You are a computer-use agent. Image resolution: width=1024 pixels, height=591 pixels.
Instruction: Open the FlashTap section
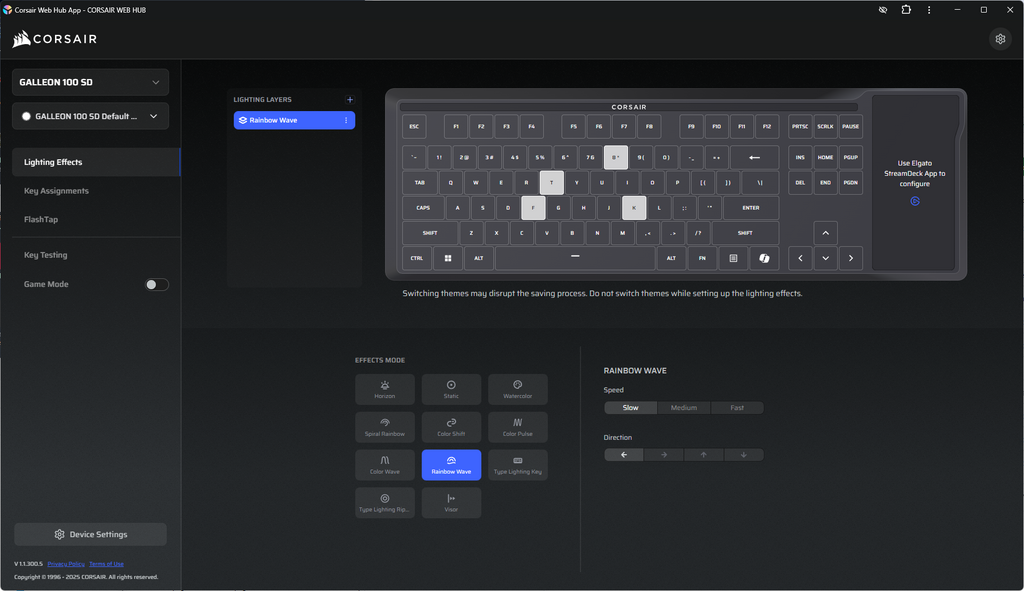(41, 219)
